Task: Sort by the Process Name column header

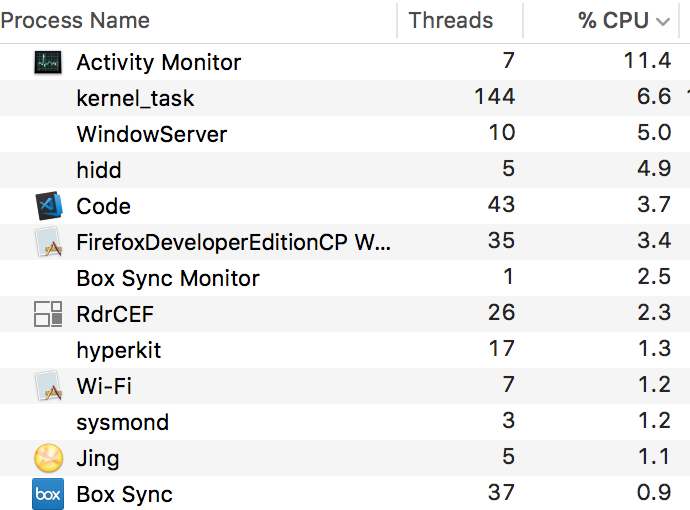Action: 75,20
